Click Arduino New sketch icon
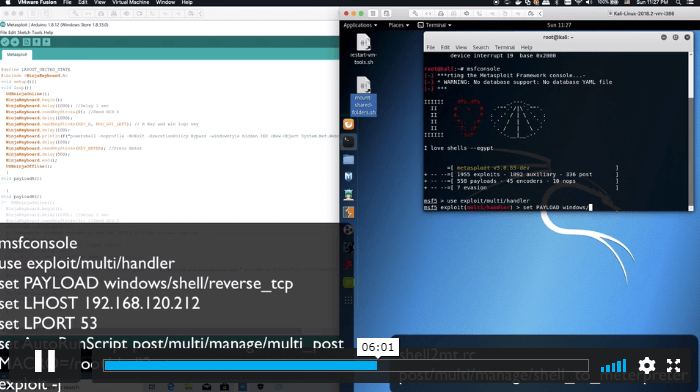Image resolution: width=700 pixels, height=392 pixels. [x=26, y=42]
